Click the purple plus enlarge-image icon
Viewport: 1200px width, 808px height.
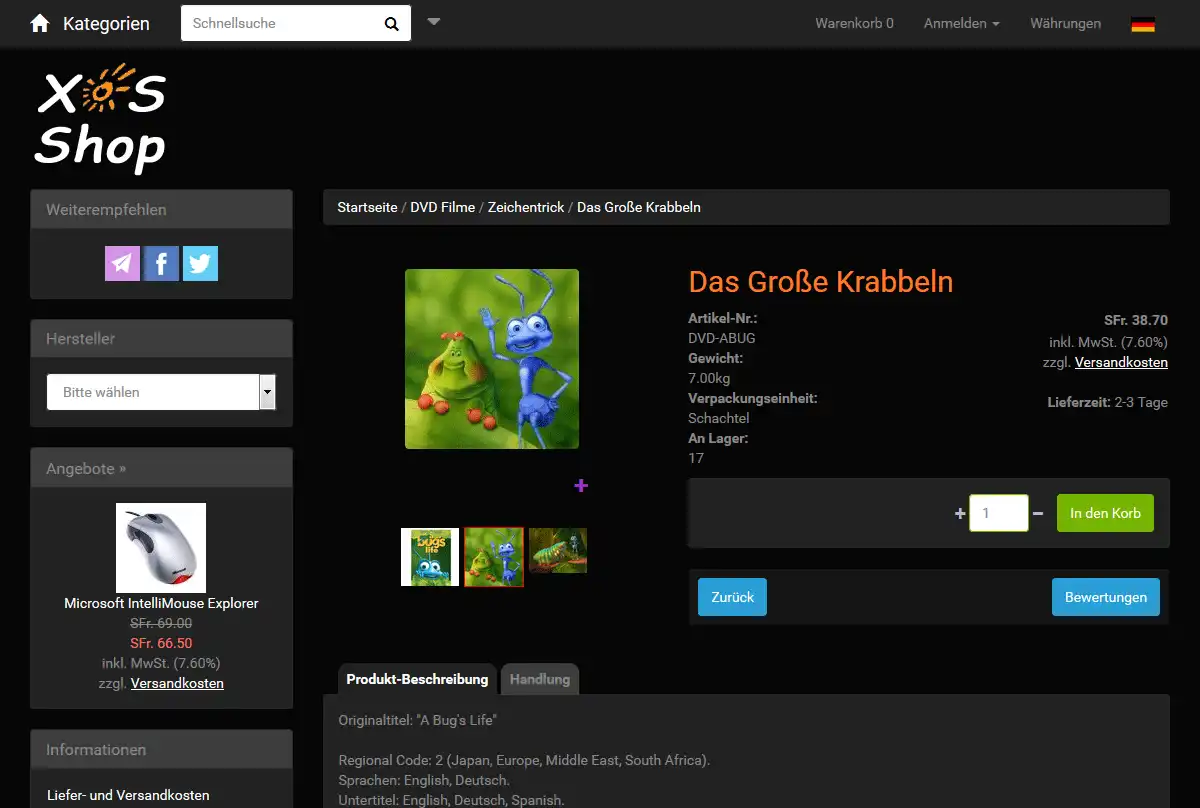click(x=581, y=486)
